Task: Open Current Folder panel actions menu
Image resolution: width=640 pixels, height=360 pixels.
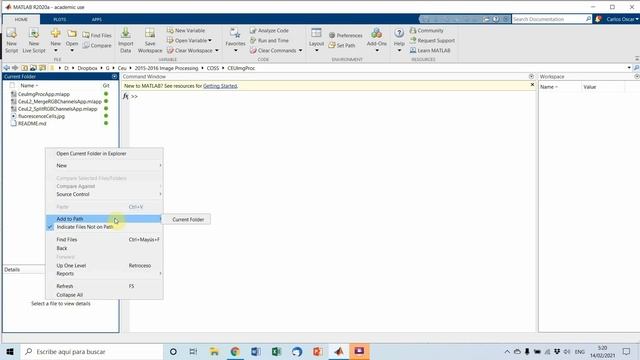Action: [114, 76]
